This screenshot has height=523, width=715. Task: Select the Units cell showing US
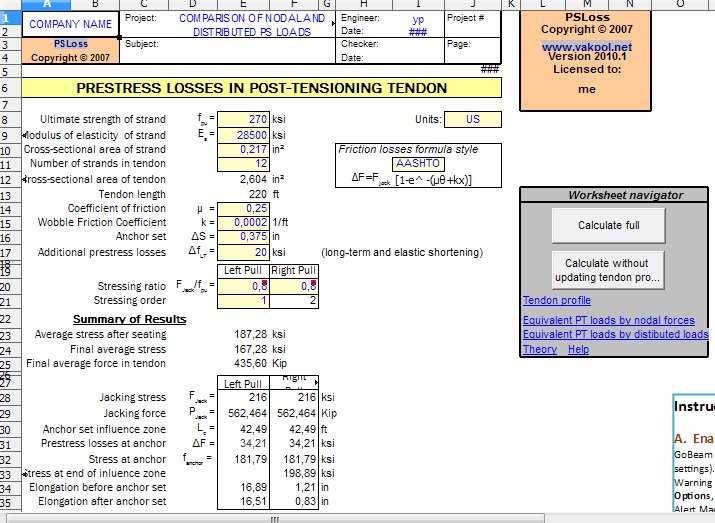coord(473,119)
